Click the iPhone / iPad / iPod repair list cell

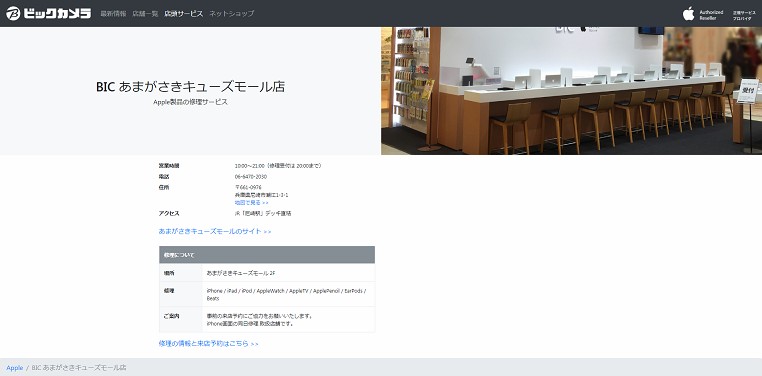tap(288, 294)
